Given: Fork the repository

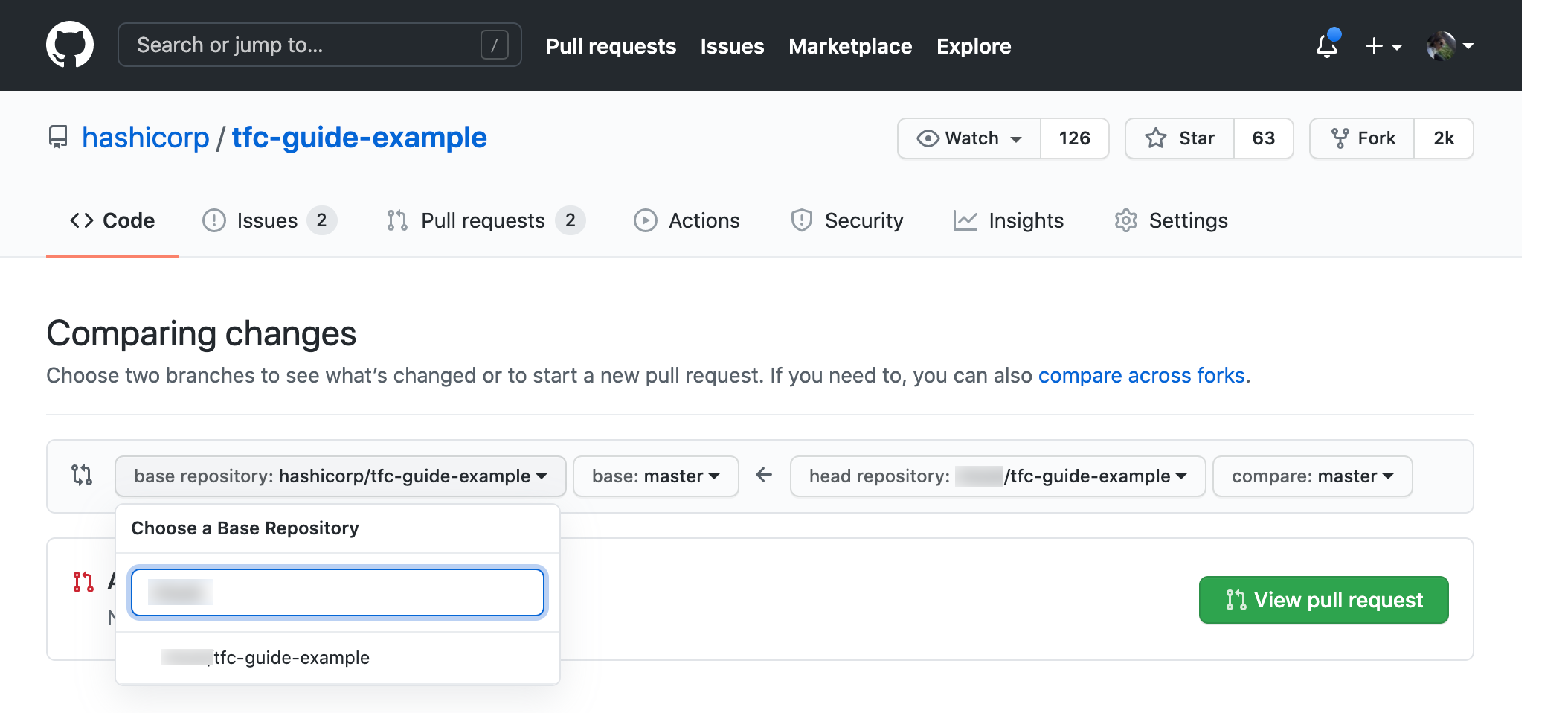Looking at the screenshot, I should (1362, 138).
